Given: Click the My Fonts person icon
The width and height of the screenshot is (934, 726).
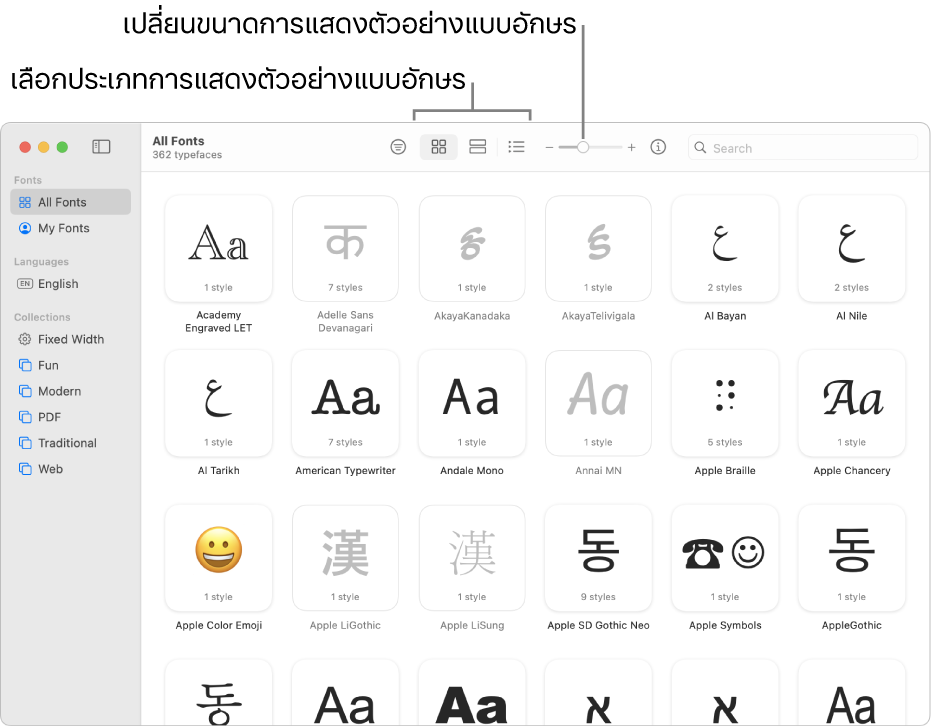Looking at the screenshot, I should tap(24, 228).
